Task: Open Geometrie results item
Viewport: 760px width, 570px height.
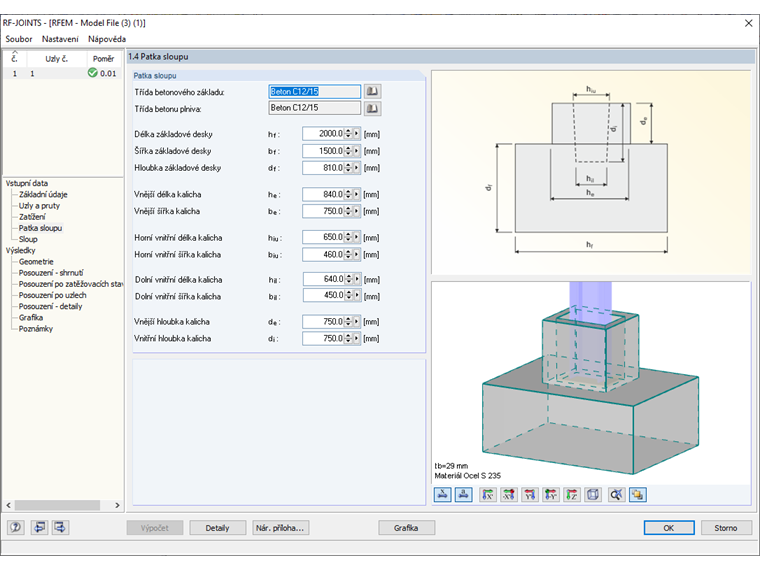Action: 36,261
